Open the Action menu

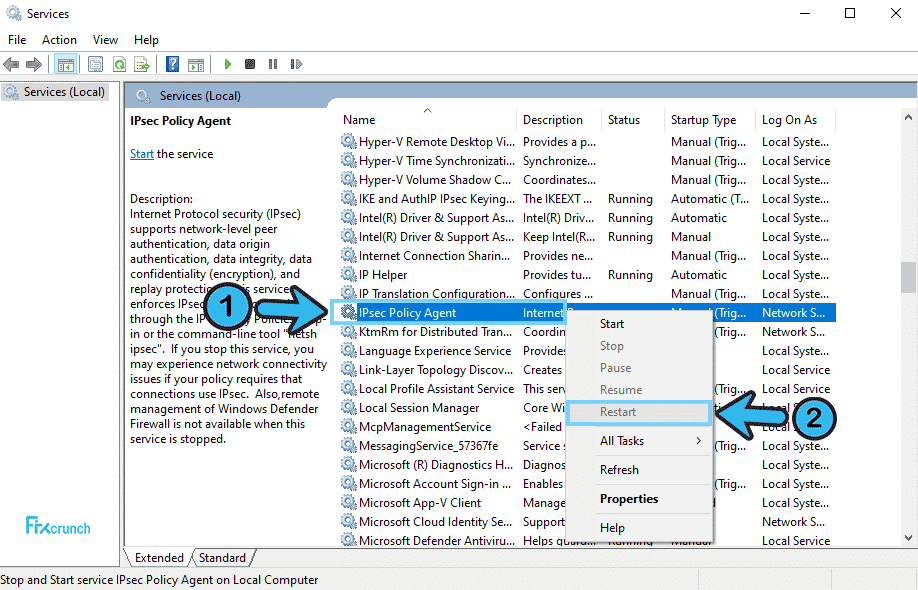click(x=59, y=40)
